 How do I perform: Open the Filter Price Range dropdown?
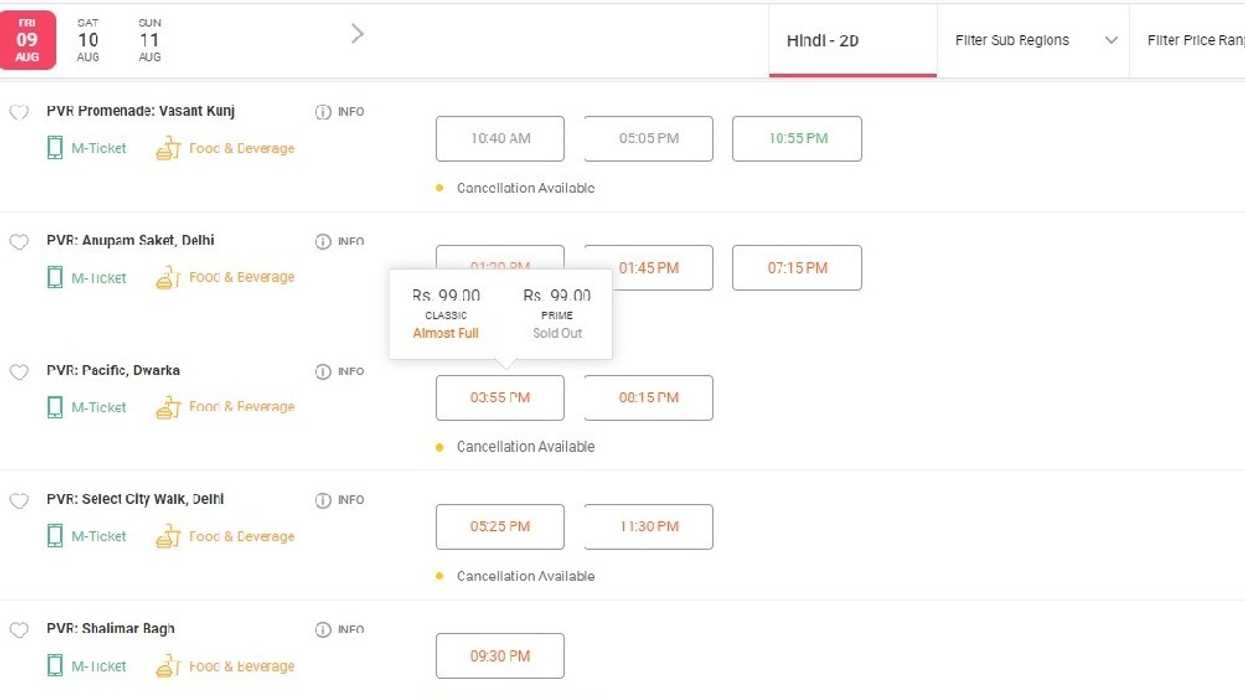(1195, 41)
